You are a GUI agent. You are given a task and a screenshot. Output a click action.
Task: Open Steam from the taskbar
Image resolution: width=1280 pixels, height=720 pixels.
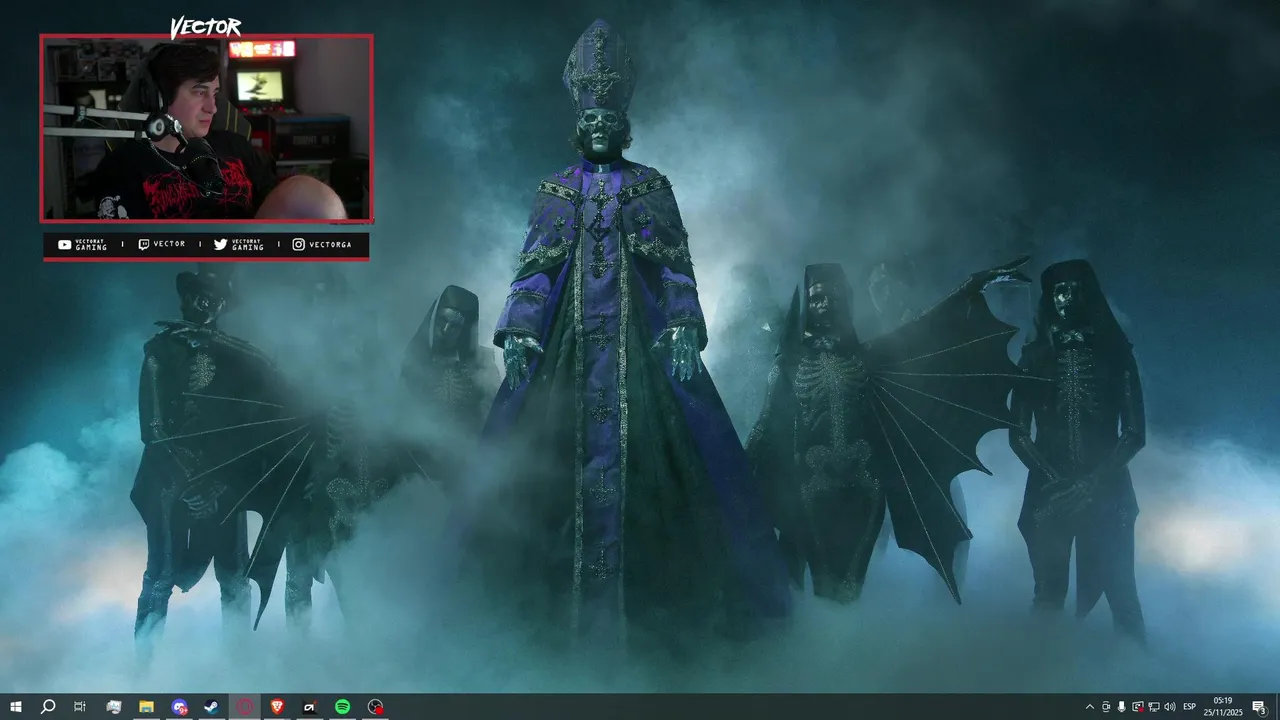(212, 707)
